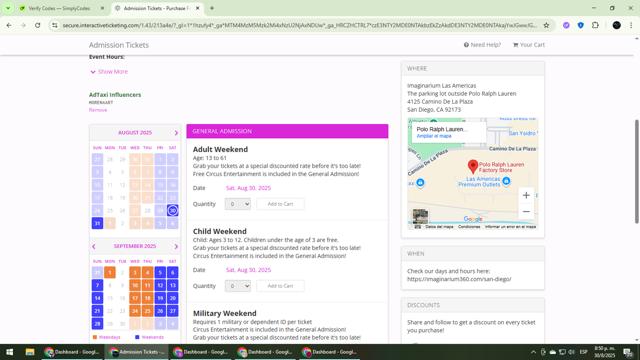Go back to the previous page
This screenshot has width=640, height=360.
[x=9, y=25]
